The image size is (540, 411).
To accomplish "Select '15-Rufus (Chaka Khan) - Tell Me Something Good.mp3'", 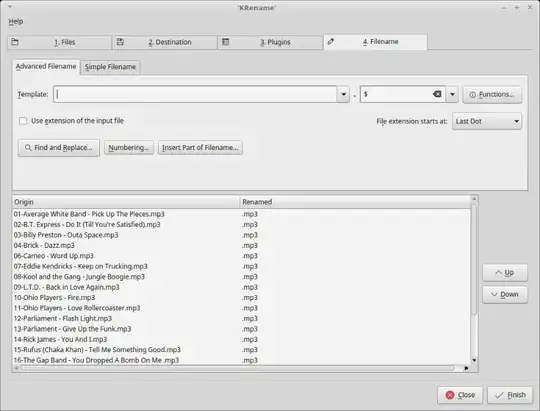I will pos(241,350).
